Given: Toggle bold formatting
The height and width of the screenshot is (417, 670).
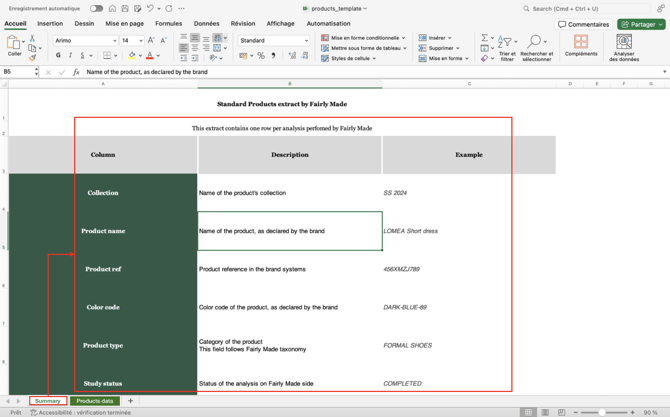Looking at the screenshot, I should coord(58,56).
